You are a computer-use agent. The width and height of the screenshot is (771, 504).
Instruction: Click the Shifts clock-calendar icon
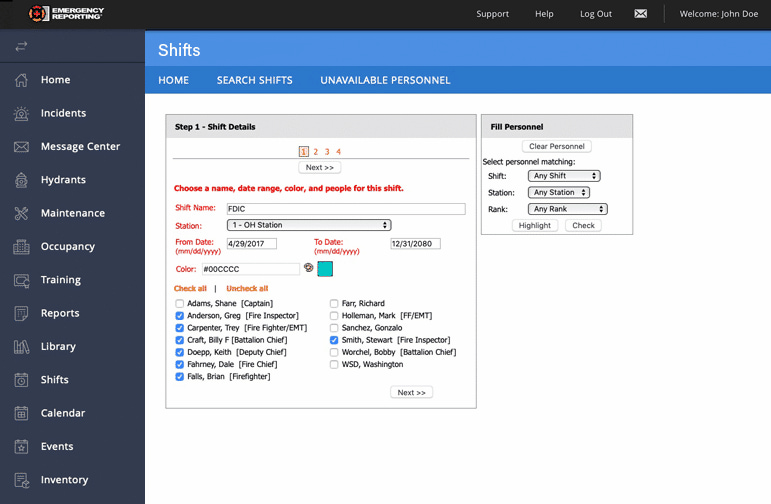21,380
